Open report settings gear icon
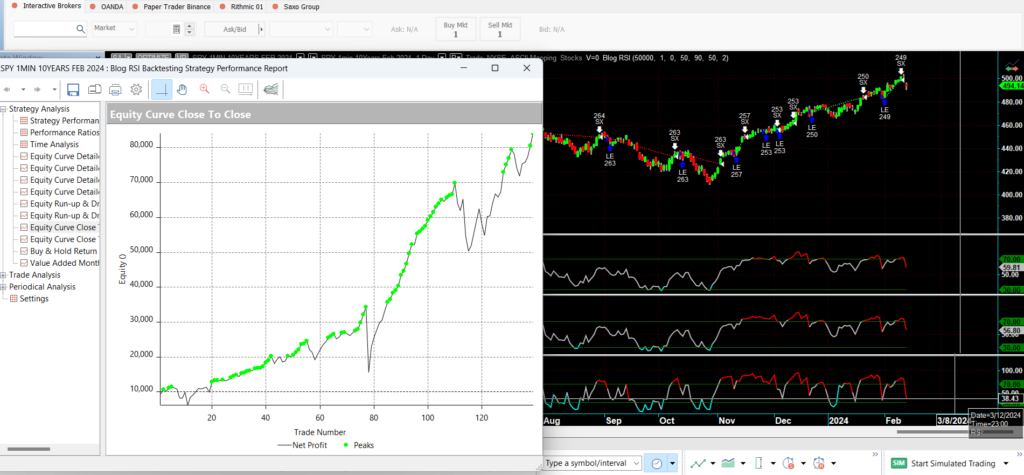The height and width of the screenshot is (475, 1024). point(136,90)
